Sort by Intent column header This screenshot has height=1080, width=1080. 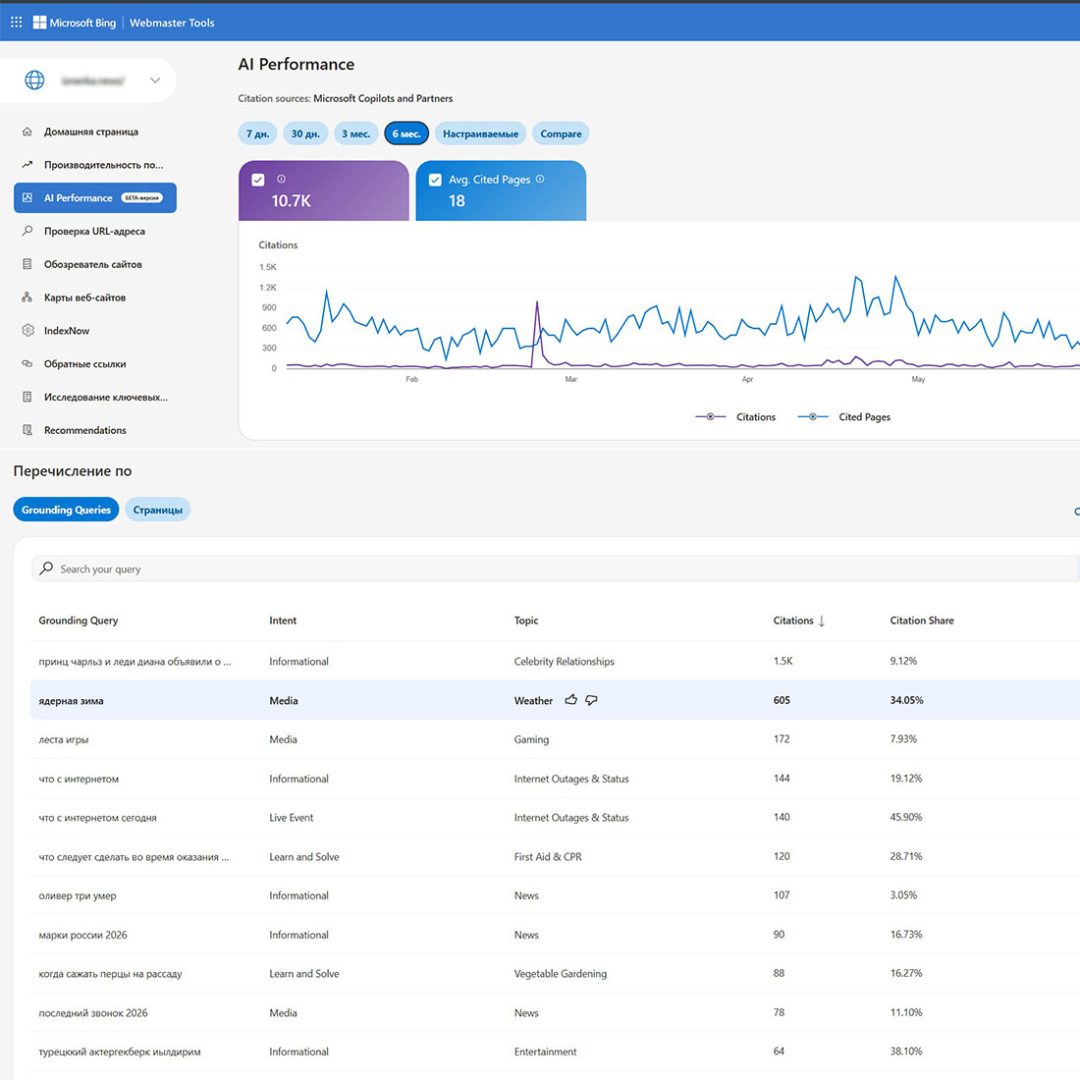[283, 621]
